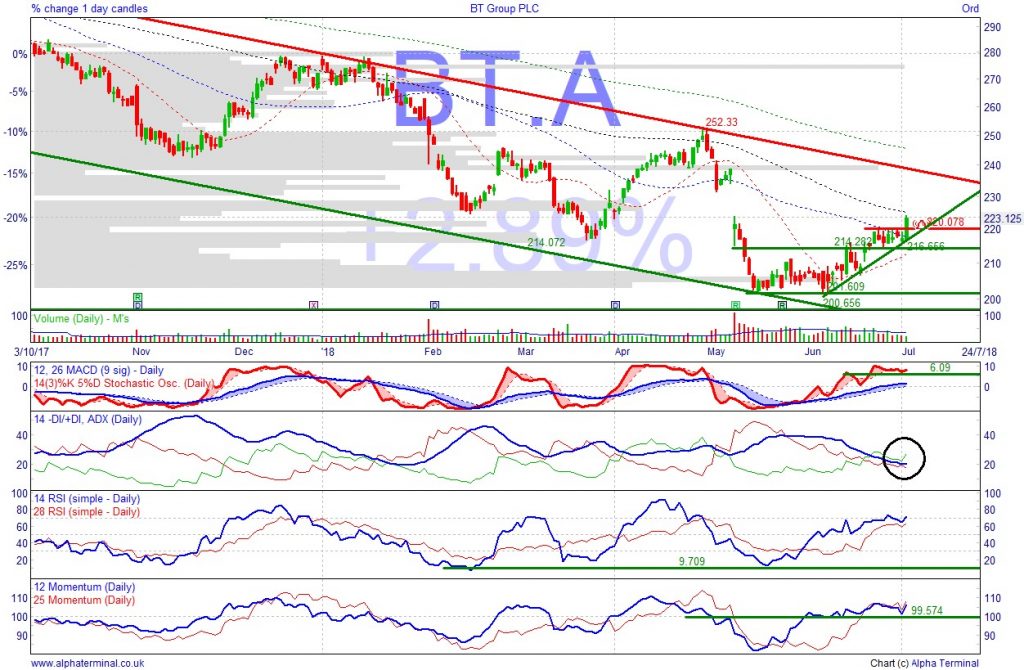This screenshot has height=670, width=1024.
Task: Select the 9.709 RSI level label
Action: pyautogui.click(x=692, y=561)
